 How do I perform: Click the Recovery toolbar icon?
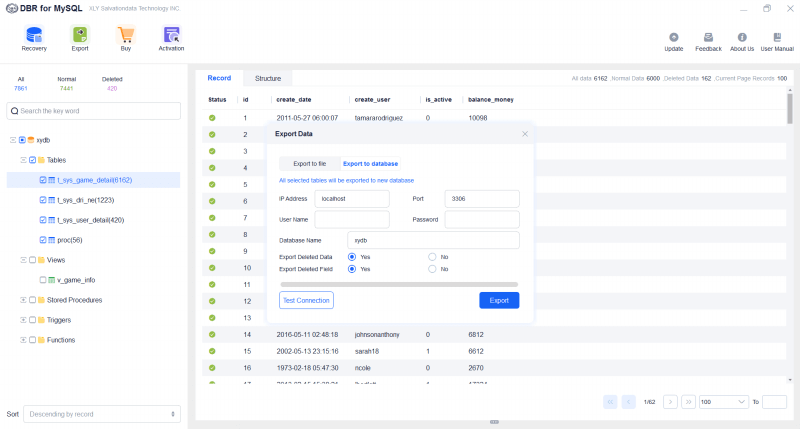click(x=34, y=35)
